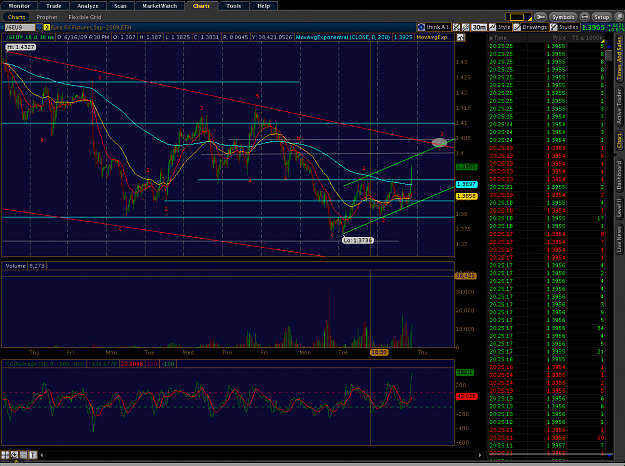The width and height of the screenshot is (625, 466).
Task: Click the cyan 1.3897 price axis label
Action: click(x=466, y=184)
